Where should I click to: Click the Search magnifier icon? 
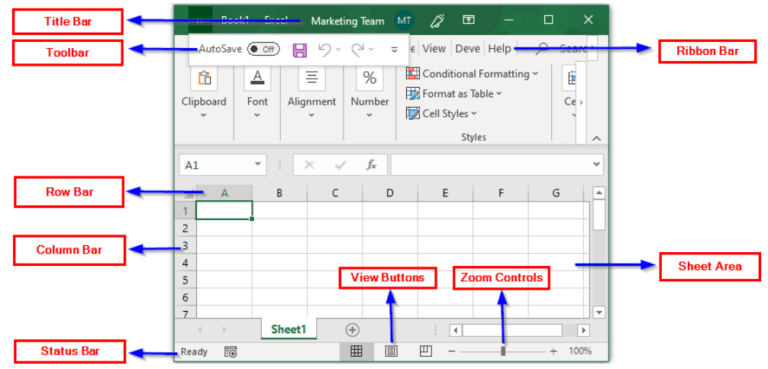click(542, 48)
